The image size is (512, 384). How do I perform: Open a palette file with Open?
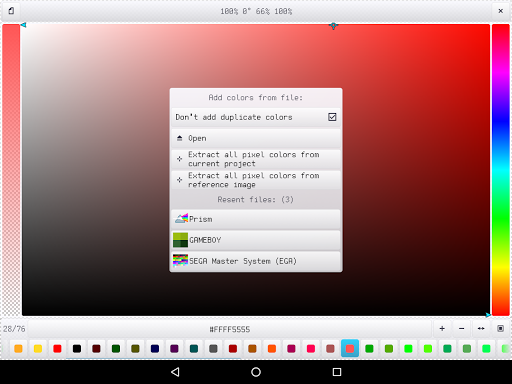coord(256,138)
